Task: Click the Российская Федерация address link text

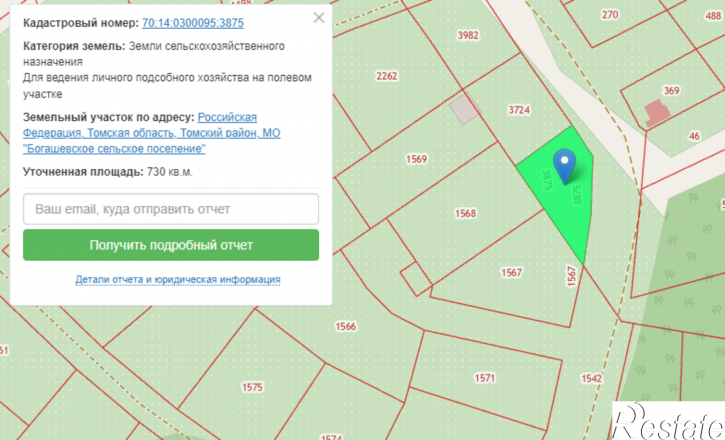Action: click(140, 125)
